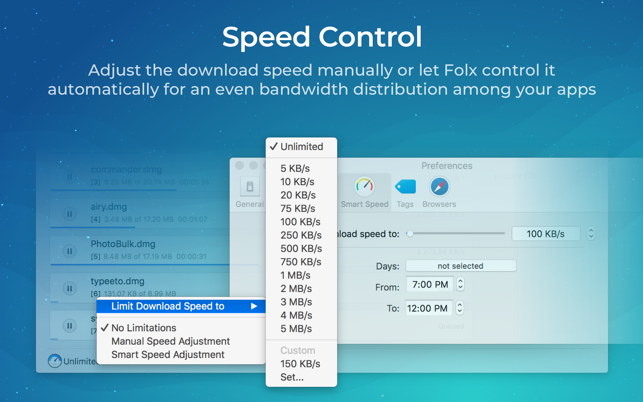Choose Set... to define custom speed
The height and width of the screenshot is (402, 643).
[x=301, y=377]
